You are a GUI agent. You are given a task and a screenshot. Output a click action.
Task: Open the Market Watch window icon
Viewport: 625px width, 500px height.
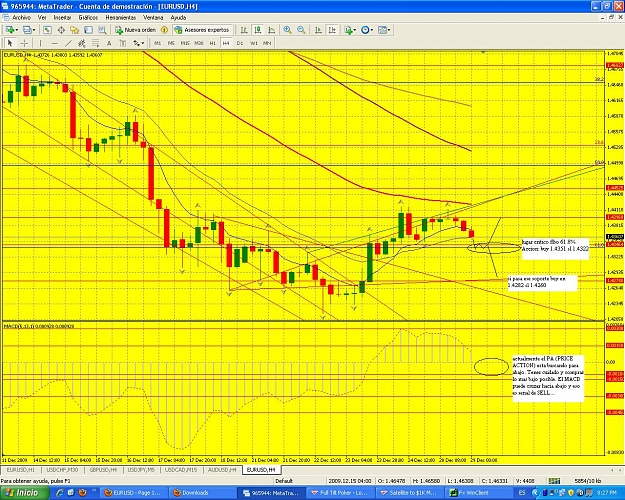[47, 30]
